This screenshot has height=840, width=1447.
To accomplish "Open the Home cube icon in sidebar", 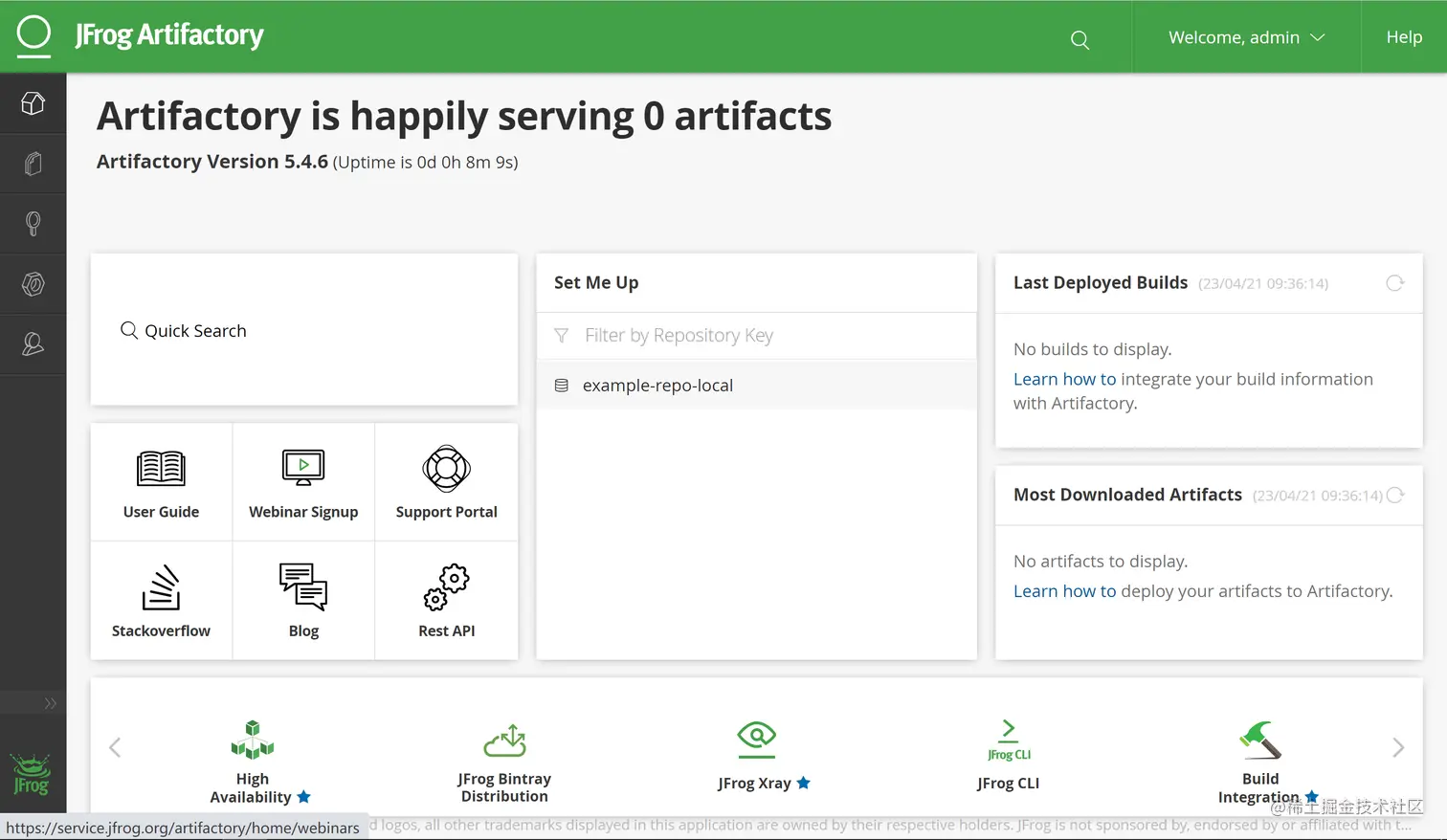I will click(33, 103).
